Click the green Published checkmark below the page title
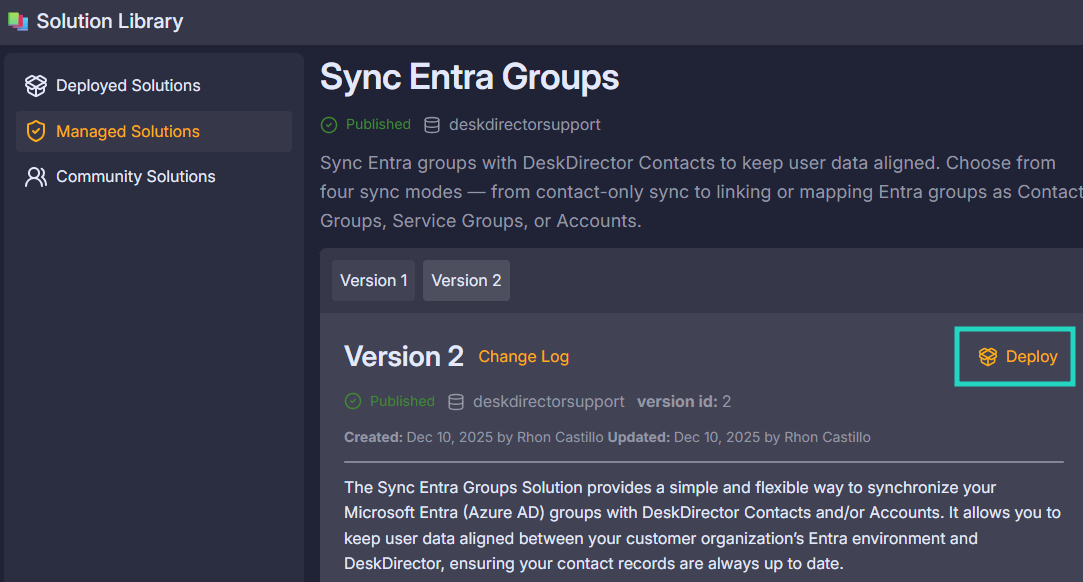Screen dimensions: 1083x582 329,125
